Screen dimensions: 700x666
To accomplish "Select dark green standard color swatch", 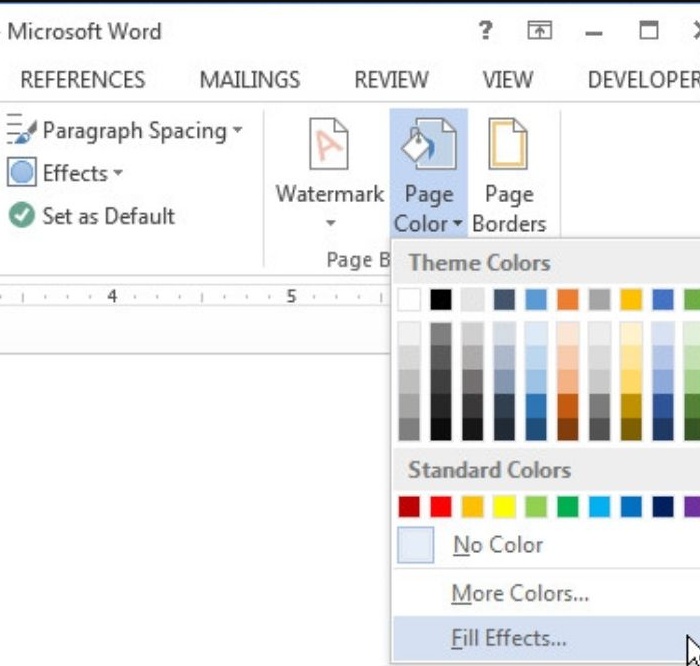I will [567, 507].
